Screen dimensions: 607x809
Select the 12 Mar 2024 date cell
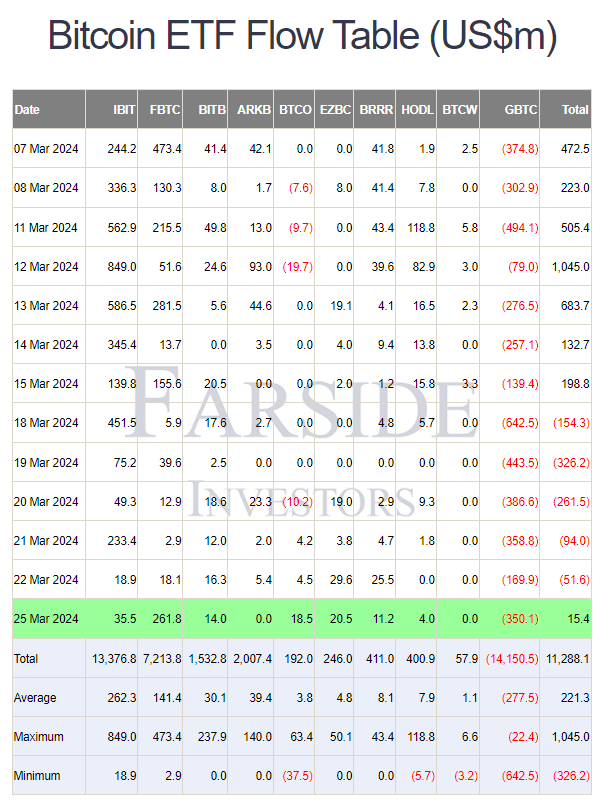(49, 267)
